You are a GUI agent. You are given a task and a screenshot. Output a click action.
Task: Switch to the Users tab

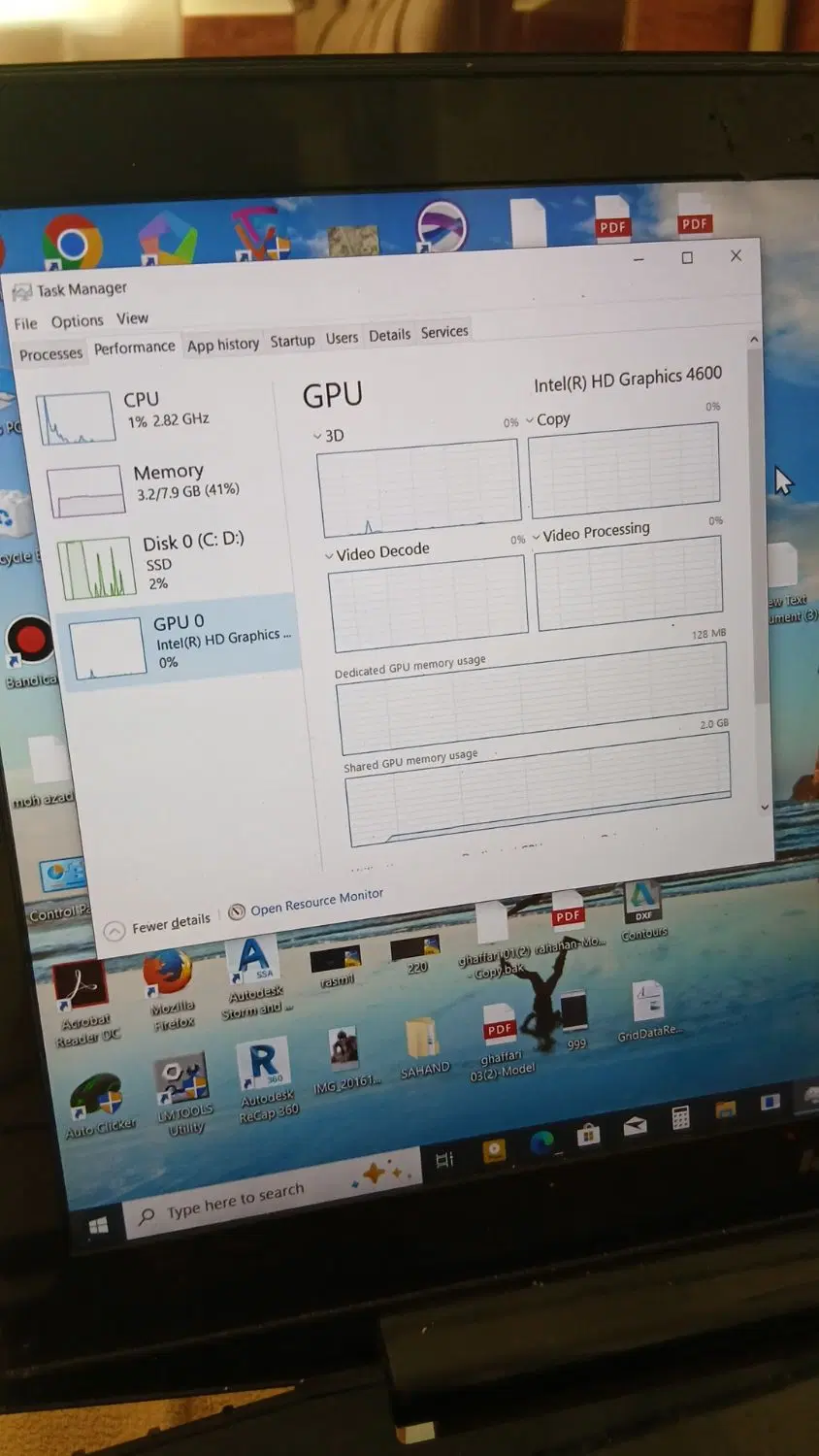click(x=342, y=338)
